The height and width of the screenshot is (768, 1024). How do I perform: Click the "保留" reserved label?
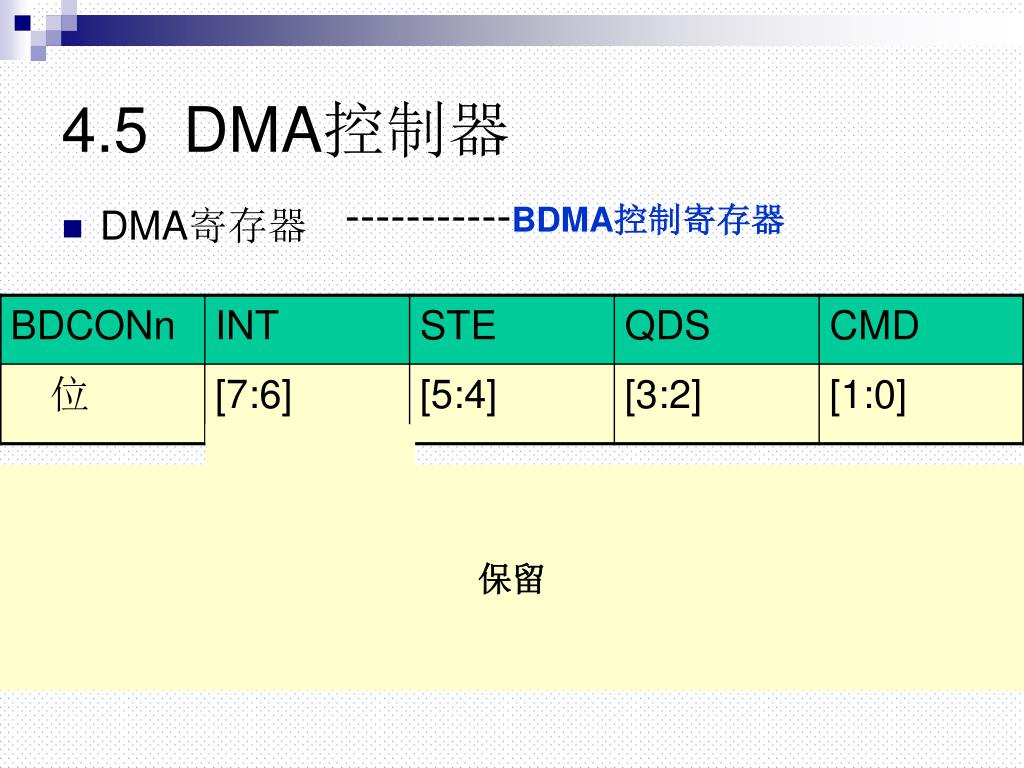pyautogui.click(x=511, y=579)
